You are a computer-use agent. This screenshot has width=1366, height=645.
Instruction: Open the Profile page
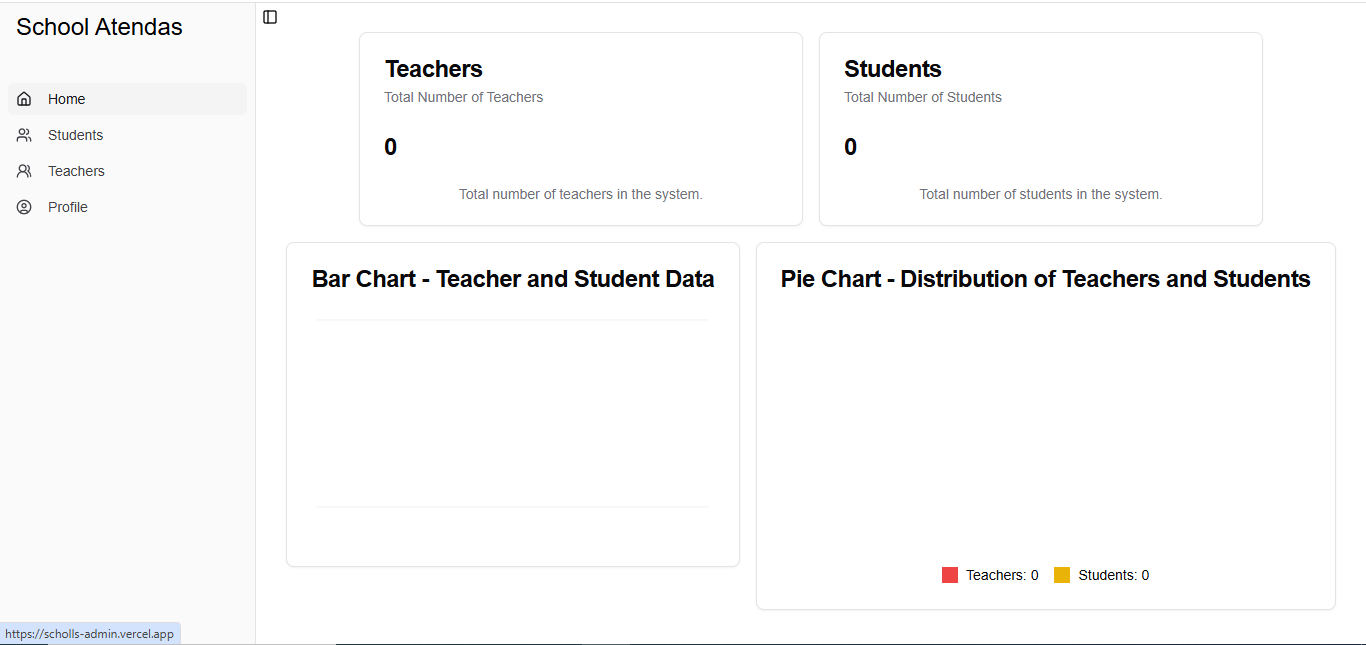click(67, 206)
